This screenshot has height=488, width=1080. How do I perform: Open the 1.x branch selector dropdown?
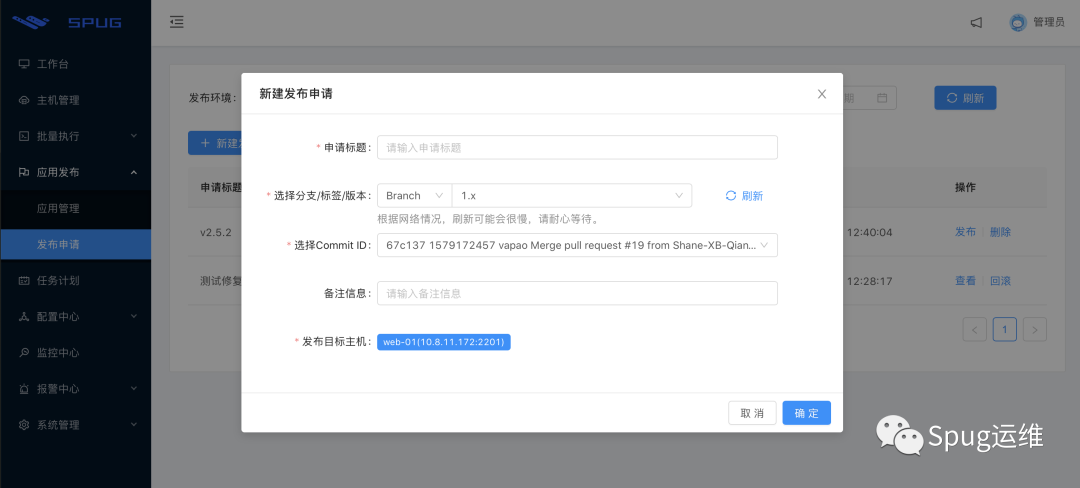[x=572, y=195]
